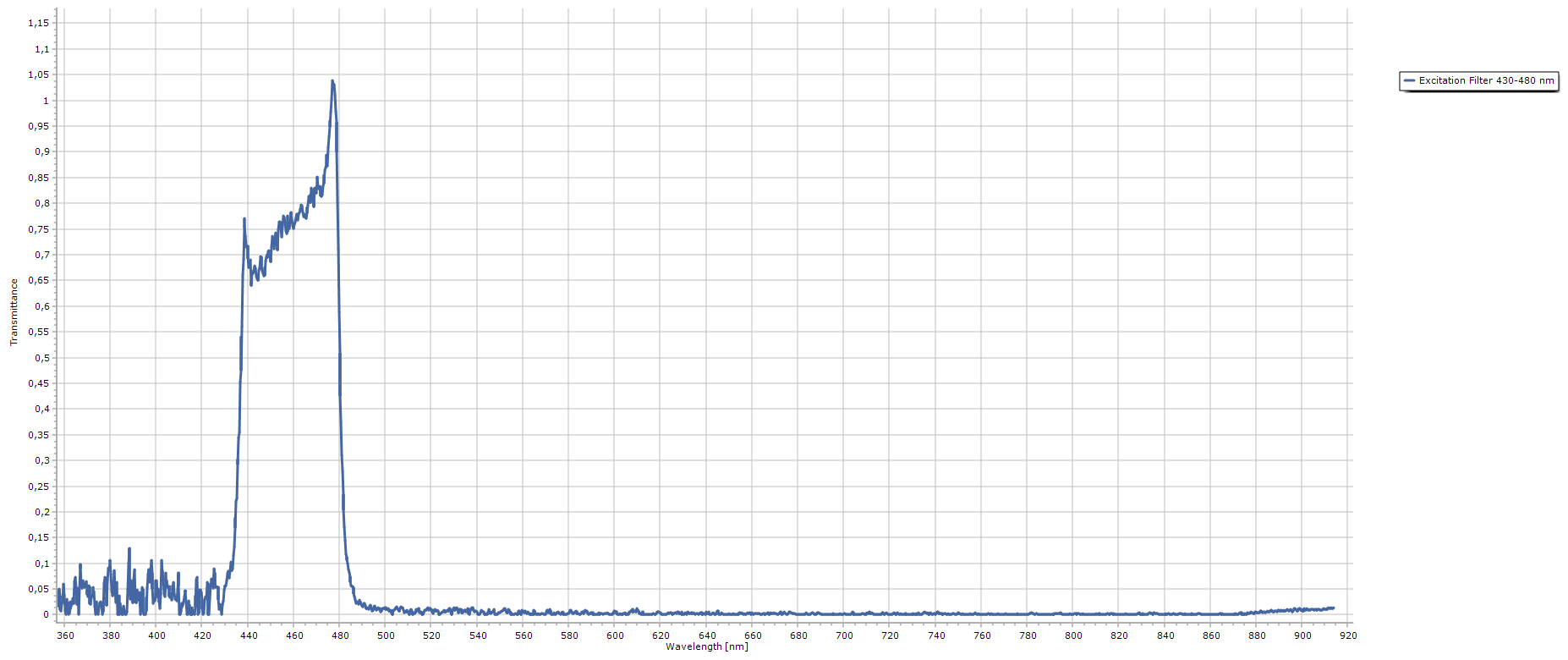Click the 0,75 transmittance tick label
The image size is (1568, 660).
coord(39,229)
